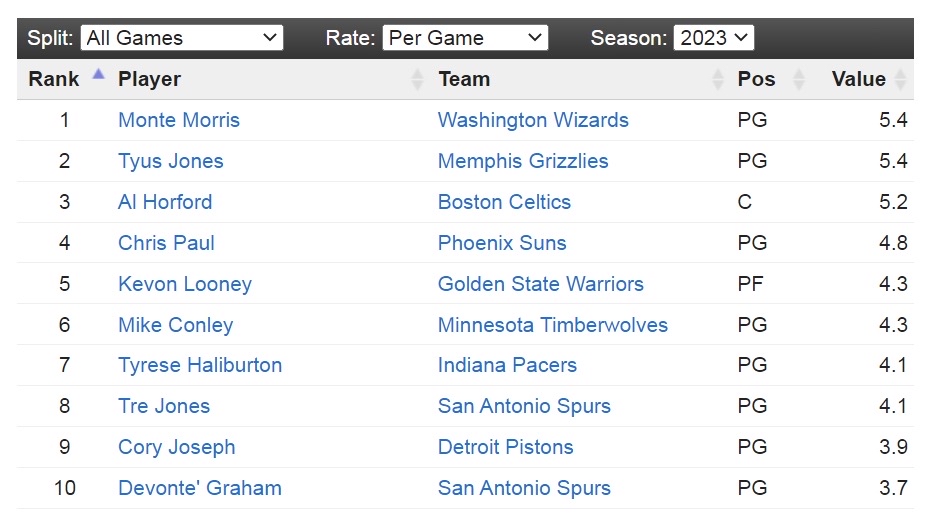
Task: Click the Detroit Pistons team link
Action: click(506, 447)
